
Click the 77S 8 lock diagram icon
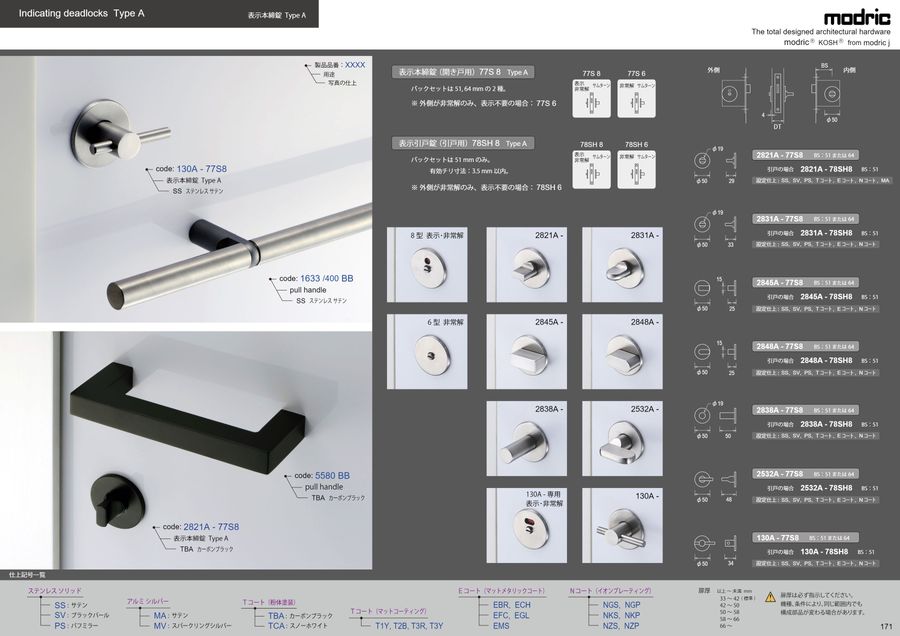point(591,99)
